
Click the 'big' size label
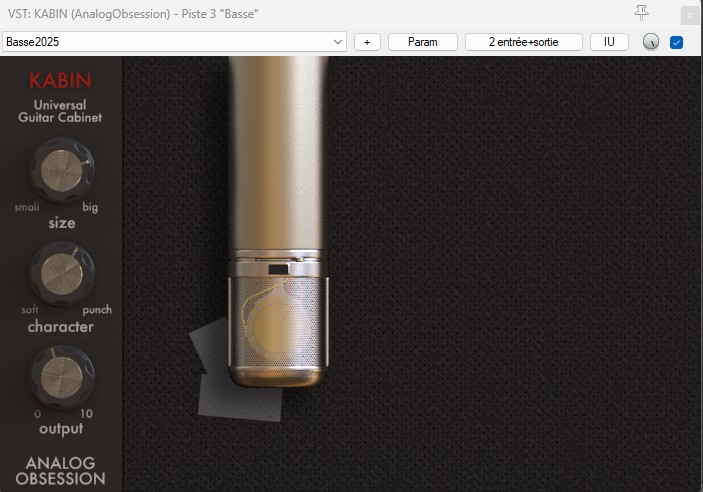click(90, 207)
